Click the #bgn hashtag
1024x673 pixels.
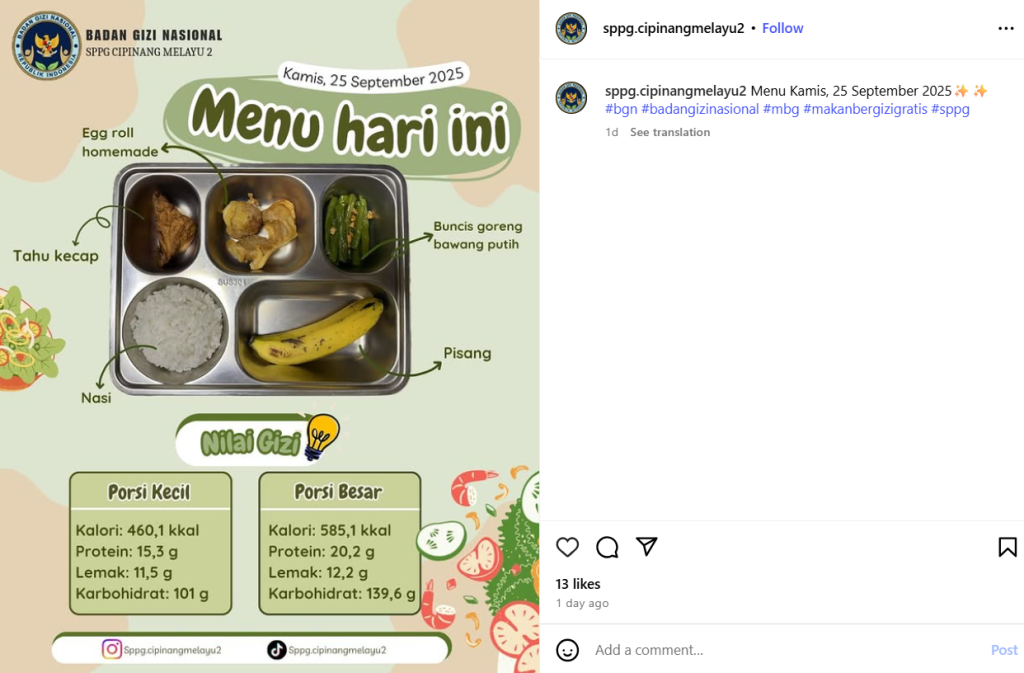620,109
